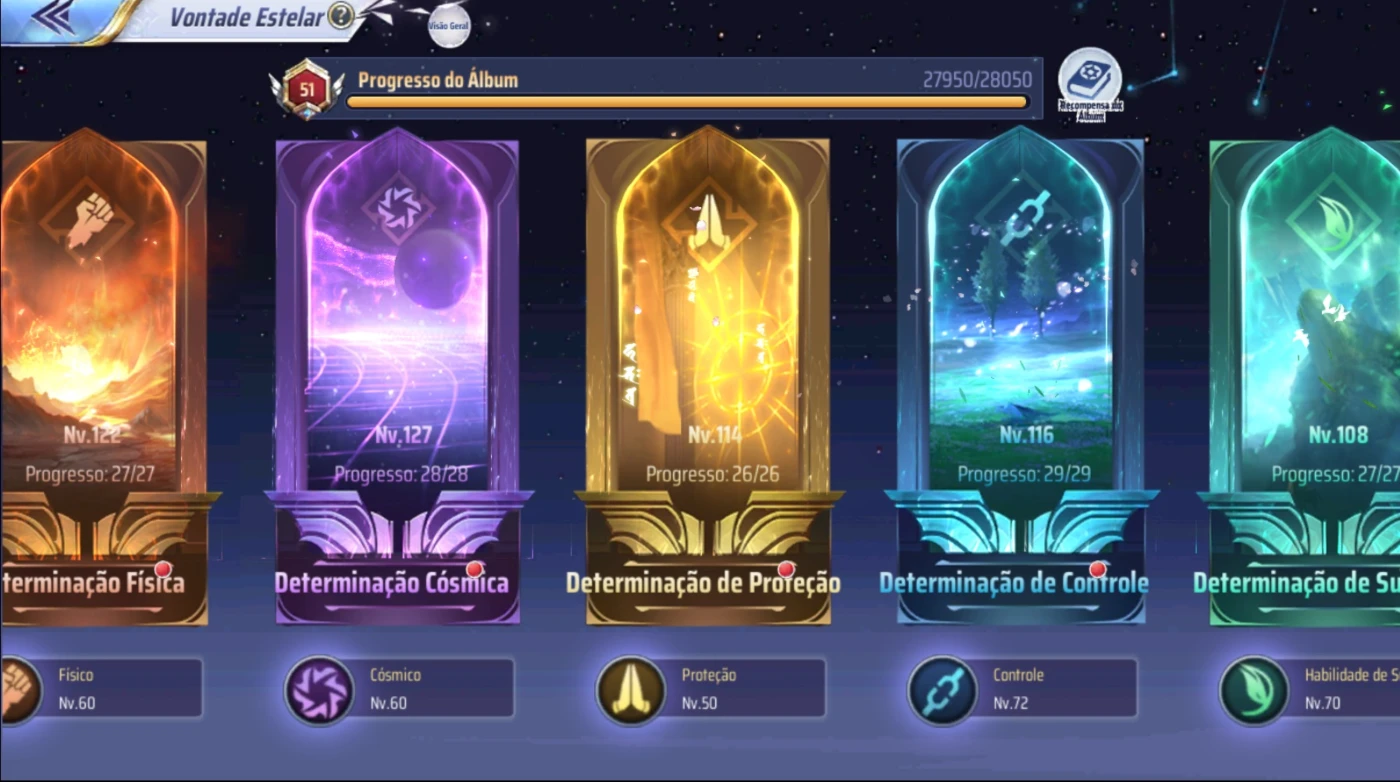Open the Proteção Nv.50 attribute panel
This screenshot has height=782, width=1400.
712,688
